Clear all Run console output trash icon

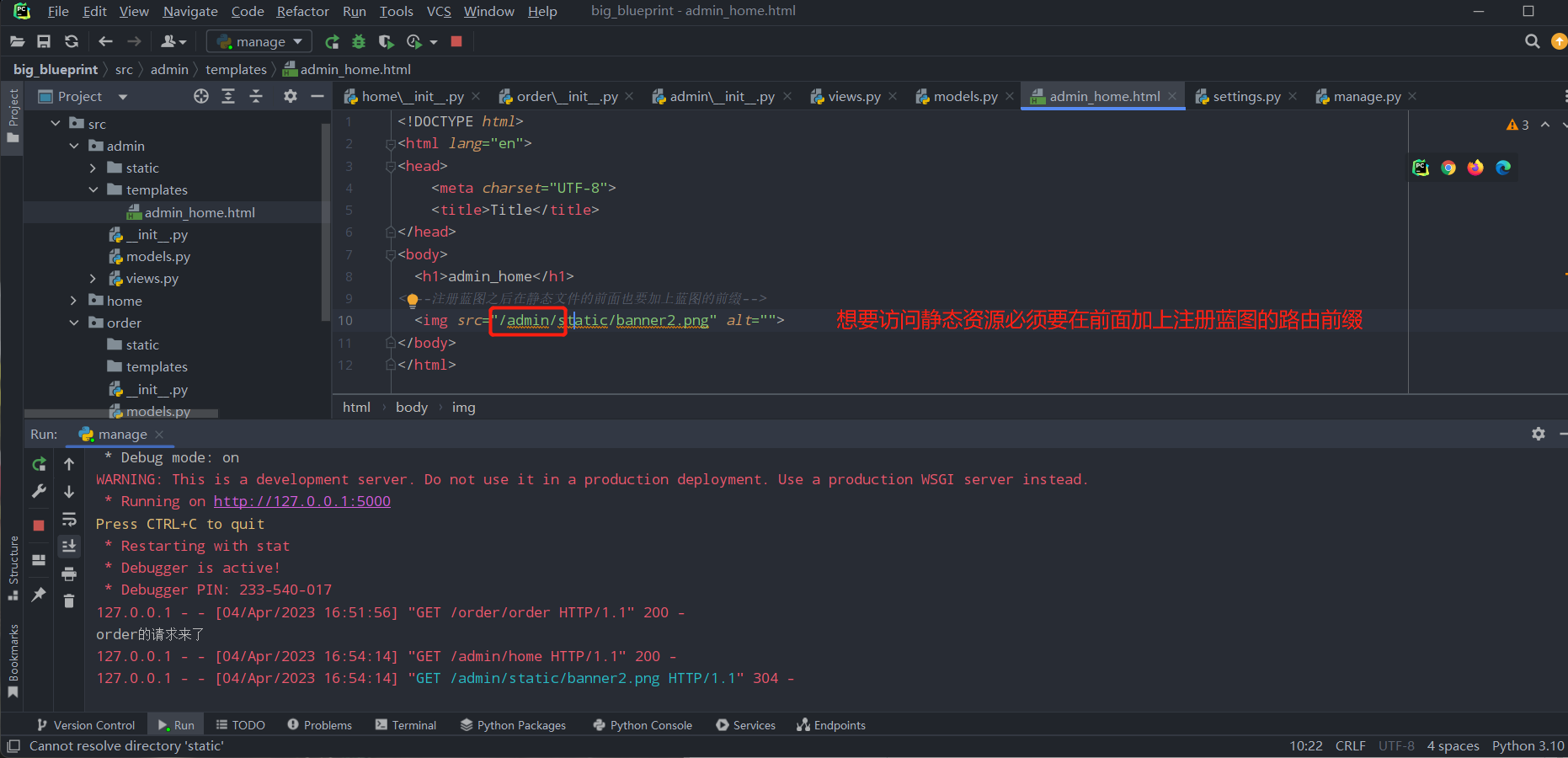click(x=69, y=601)
